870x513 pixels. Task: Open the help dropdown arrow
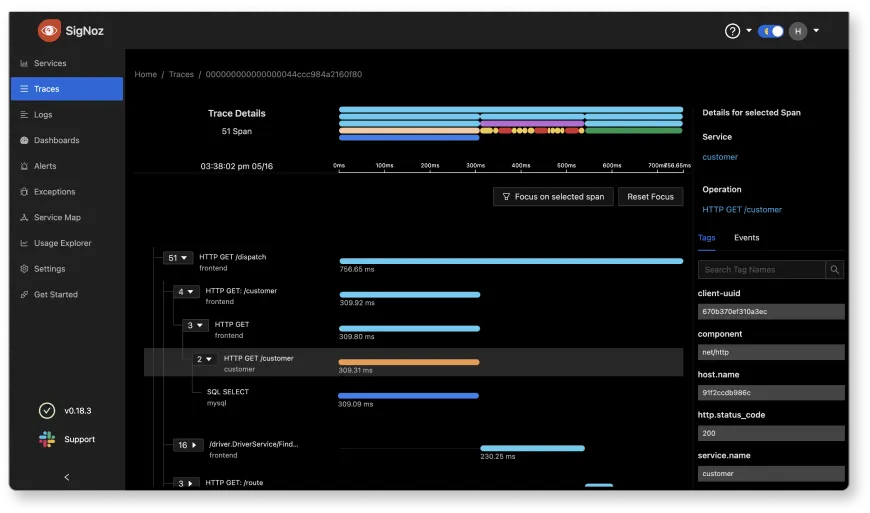(749, 31)
